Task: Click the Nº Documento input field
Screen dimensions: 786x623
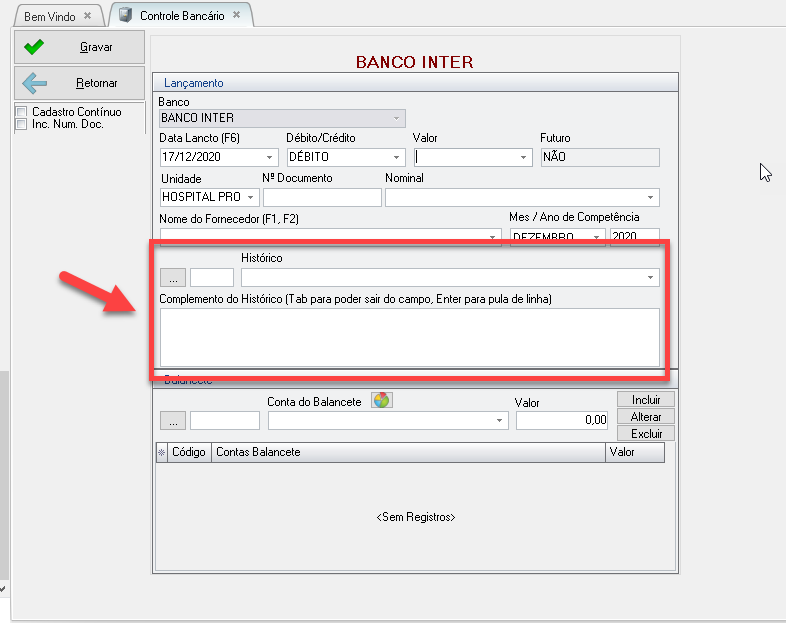Action: click(x=321, y=197)
